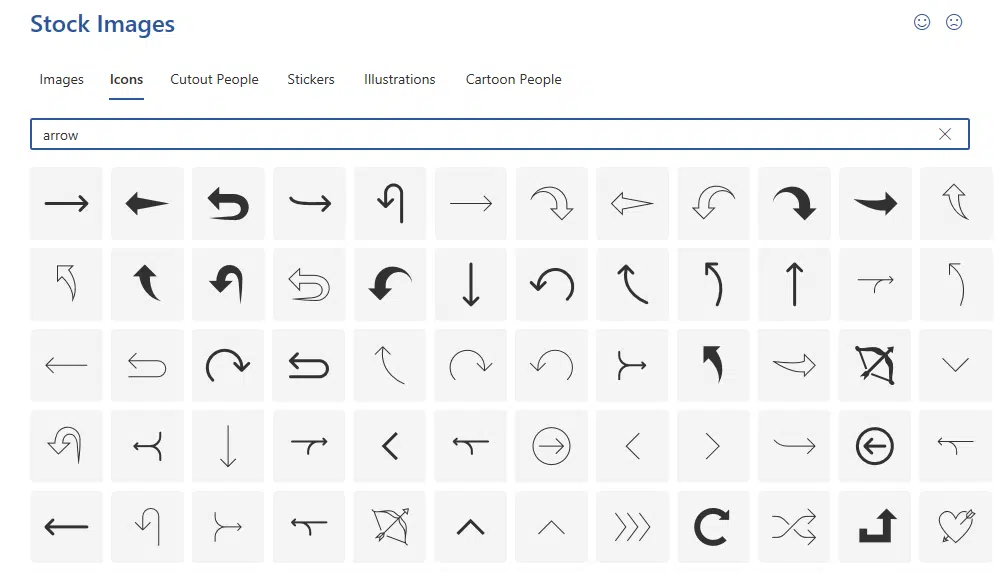
Task: Switch to the Images tab
Action: pos(61,79)
